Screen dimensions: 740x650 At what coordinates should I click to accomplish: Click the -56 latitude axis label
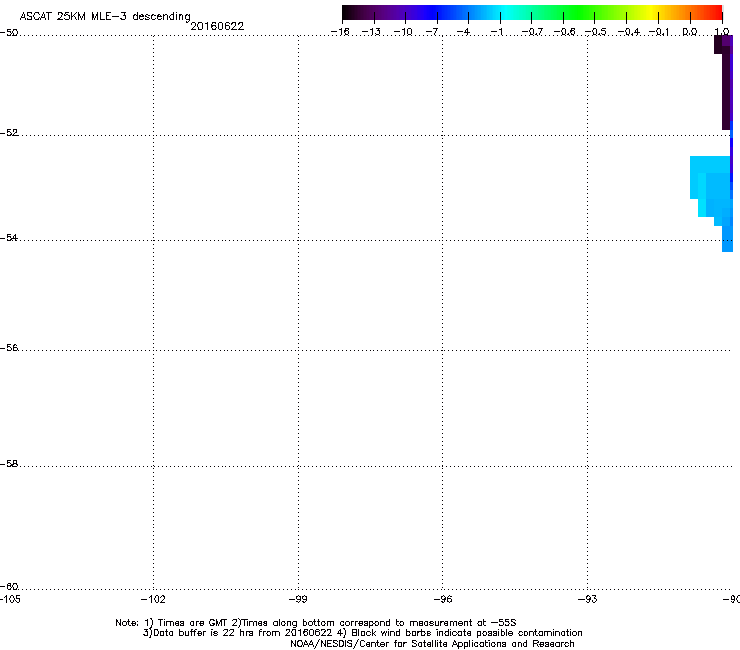(9, 347)
